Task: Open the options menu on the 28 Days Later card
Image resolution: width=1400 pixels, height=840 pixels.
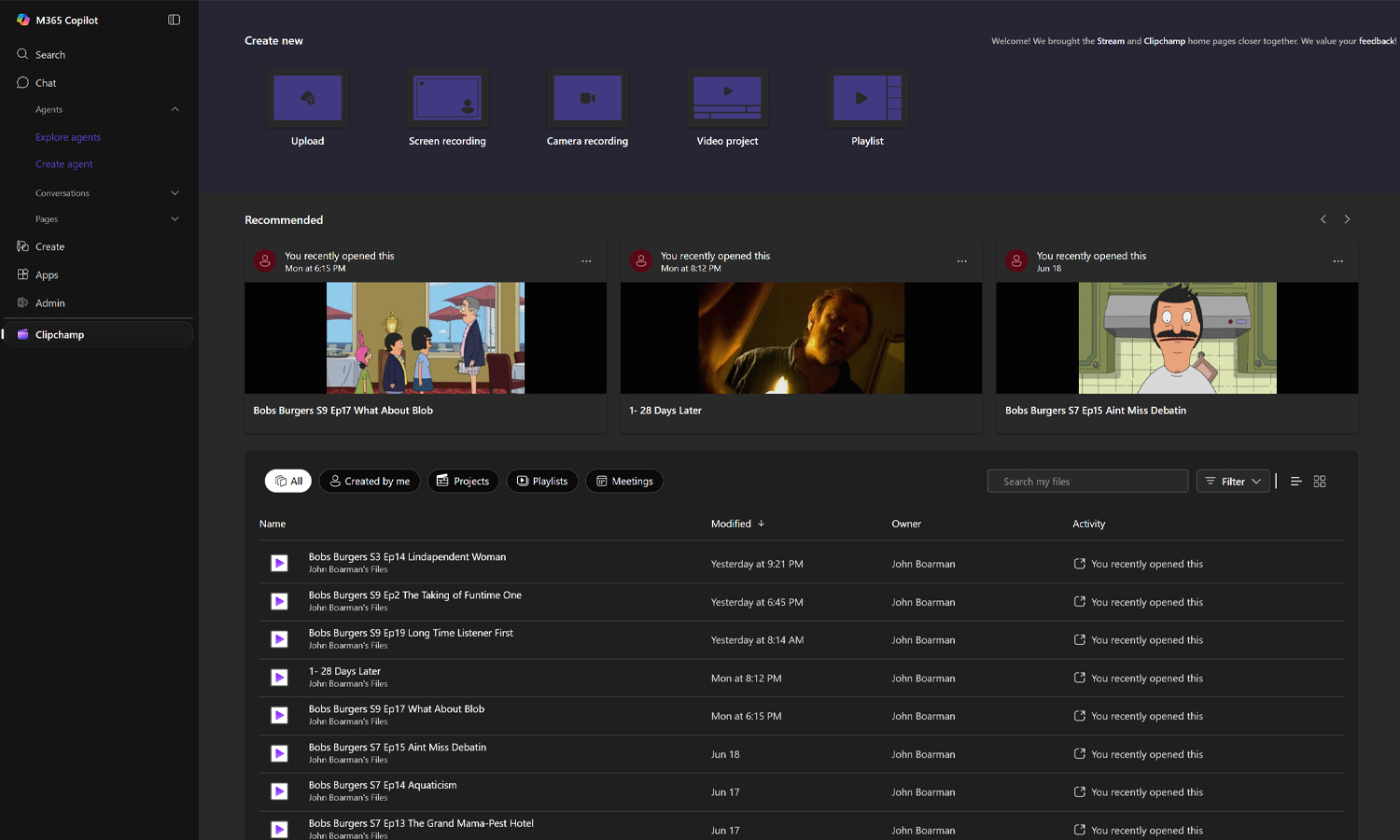Action: tap(961, 261)
